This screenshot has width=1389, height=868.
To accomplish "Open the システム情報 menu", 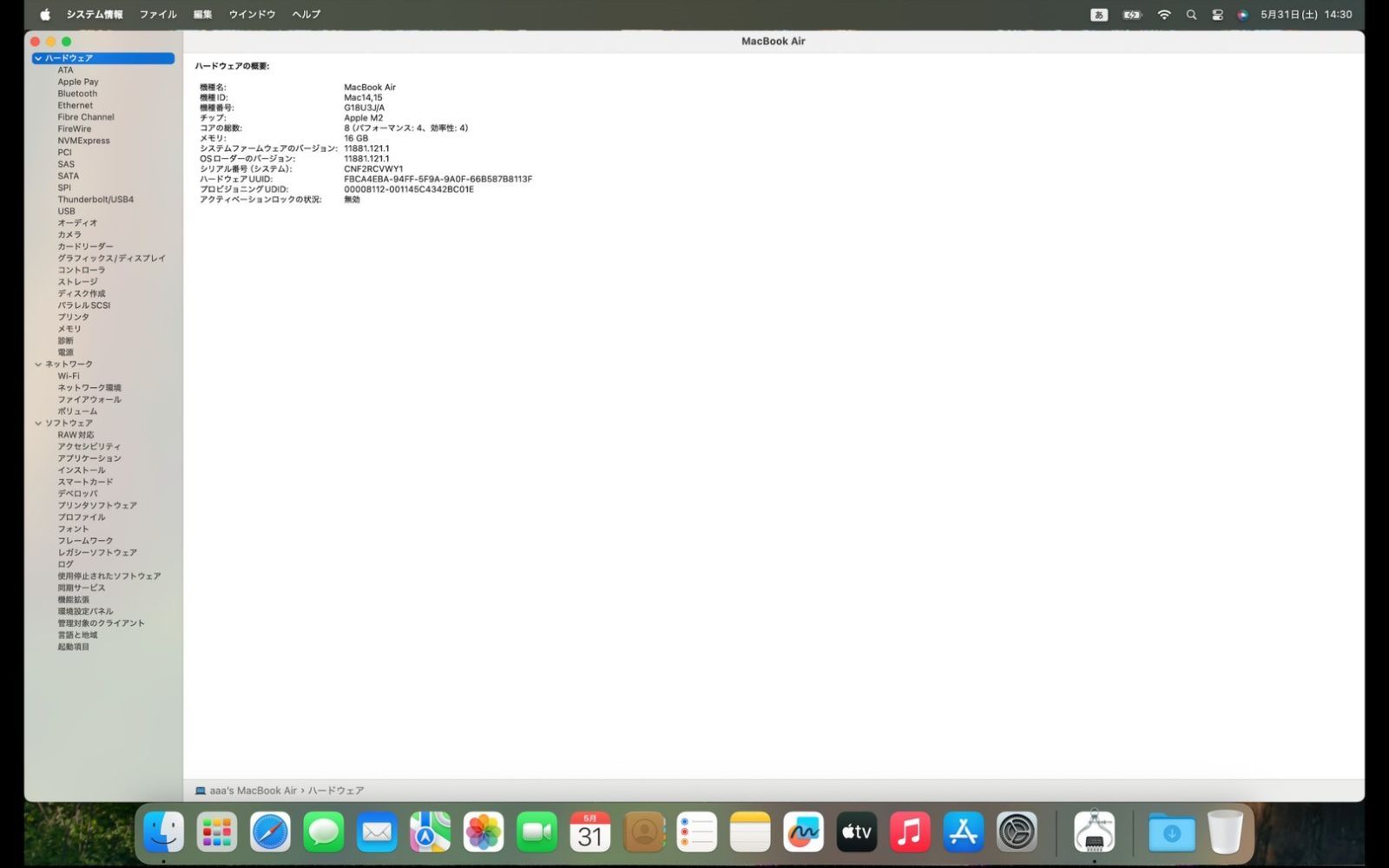I will point(95,14).
